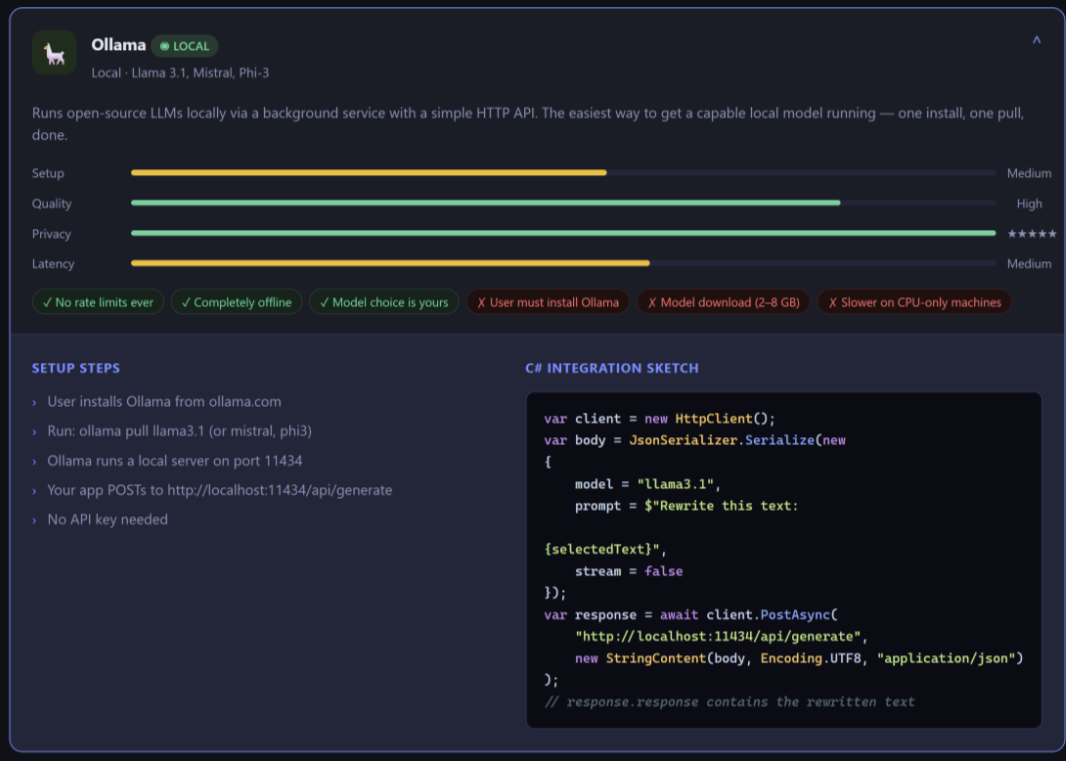Click the 'User must install Ollama' tag

tap(548, 302)
